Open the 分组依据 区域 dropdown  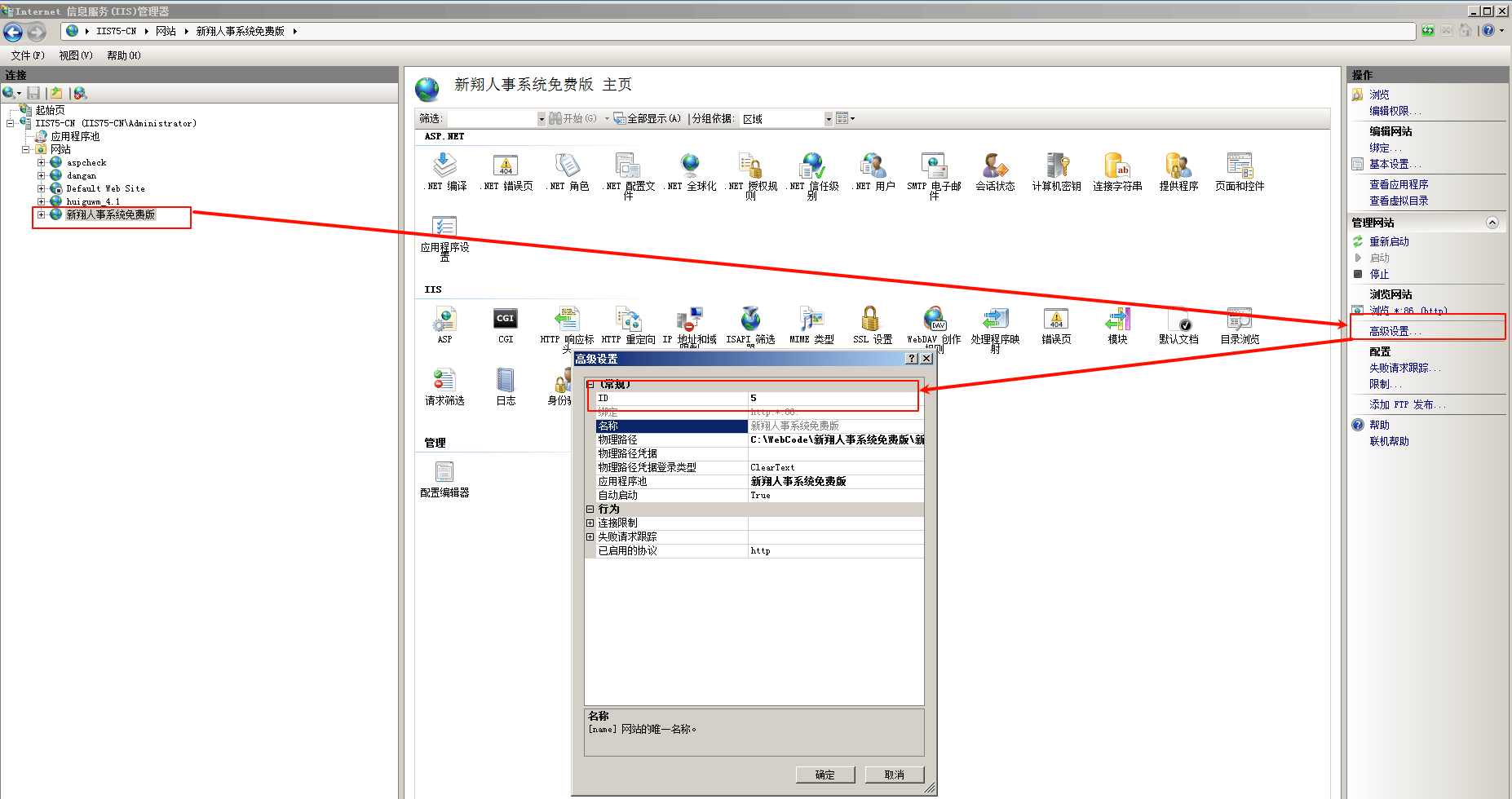pyautogui.click(x=829, y=119)
